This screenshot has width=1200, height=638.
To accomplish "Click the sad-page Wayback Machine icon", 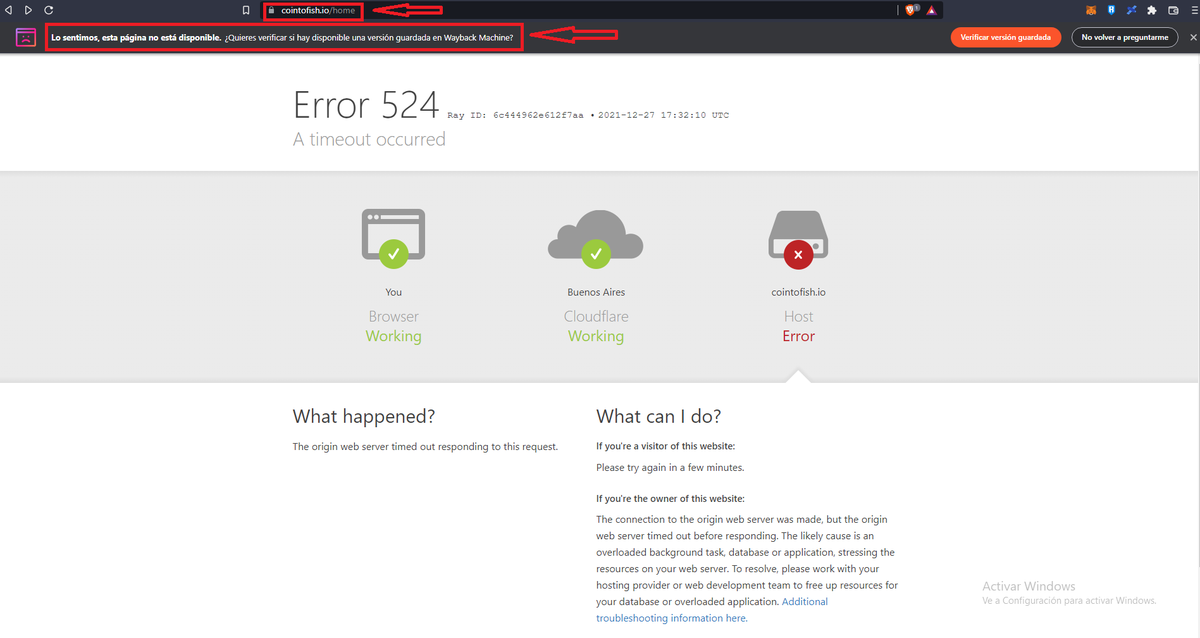I will point(26,38).
